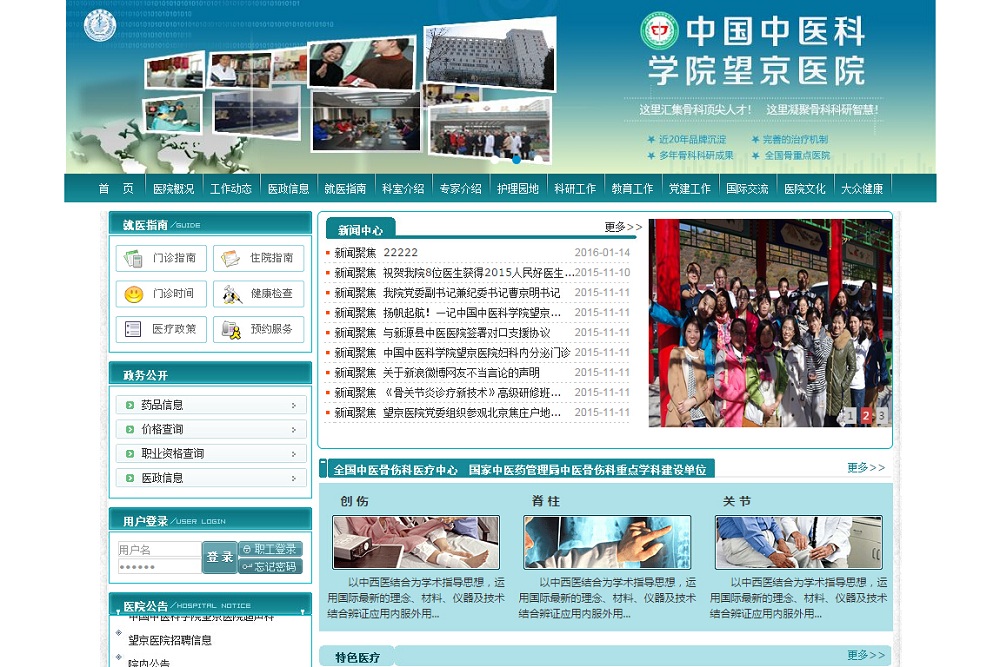
Task: Click the round seal logo in banner corner
Action: (99, 26)
